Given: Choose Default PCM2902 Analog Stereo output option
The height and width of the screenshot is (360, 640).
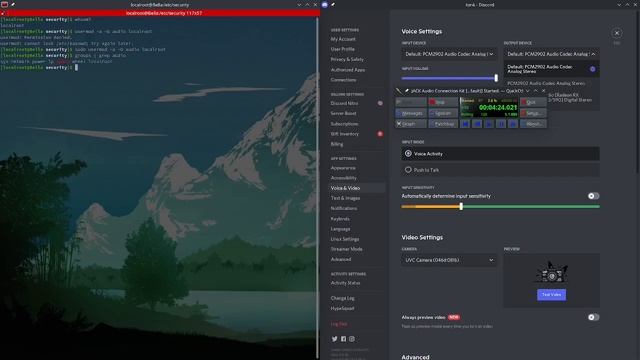Looking at the screenshot, I should (x=551, y=69).
